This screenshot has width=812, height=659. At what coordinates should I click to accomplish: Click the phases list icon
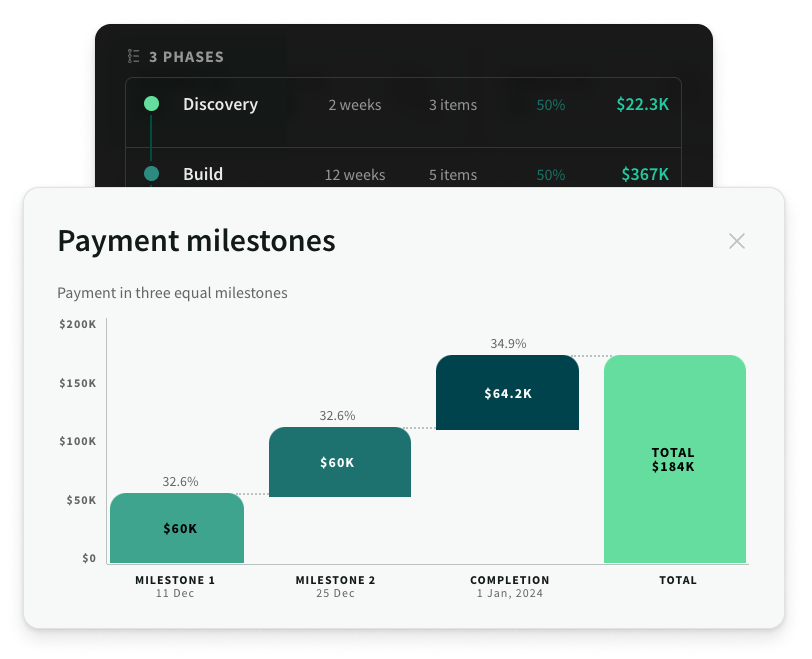point(133,57)
